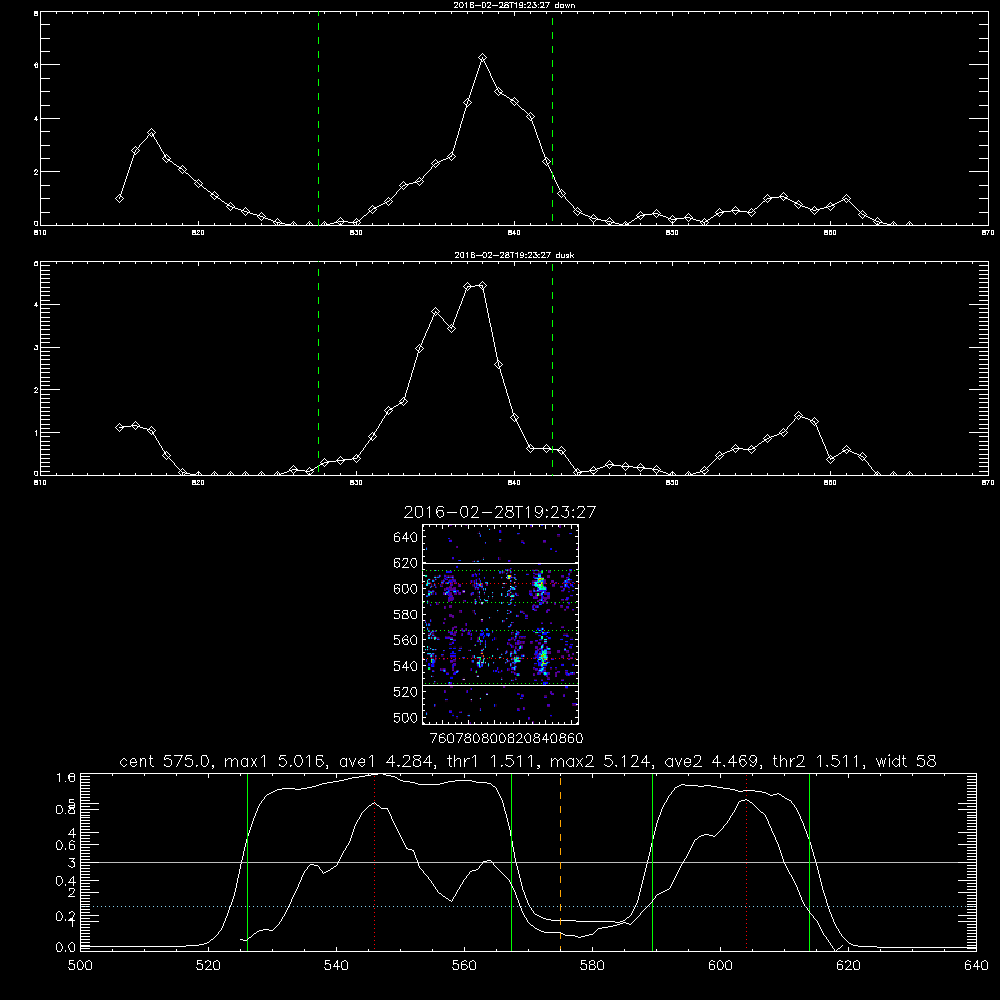Click the dusk plot title text

(x=514, y=255)
